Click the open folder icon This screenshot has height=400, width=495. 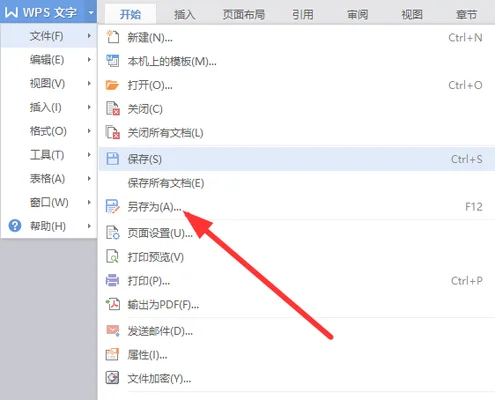point(112,85)
